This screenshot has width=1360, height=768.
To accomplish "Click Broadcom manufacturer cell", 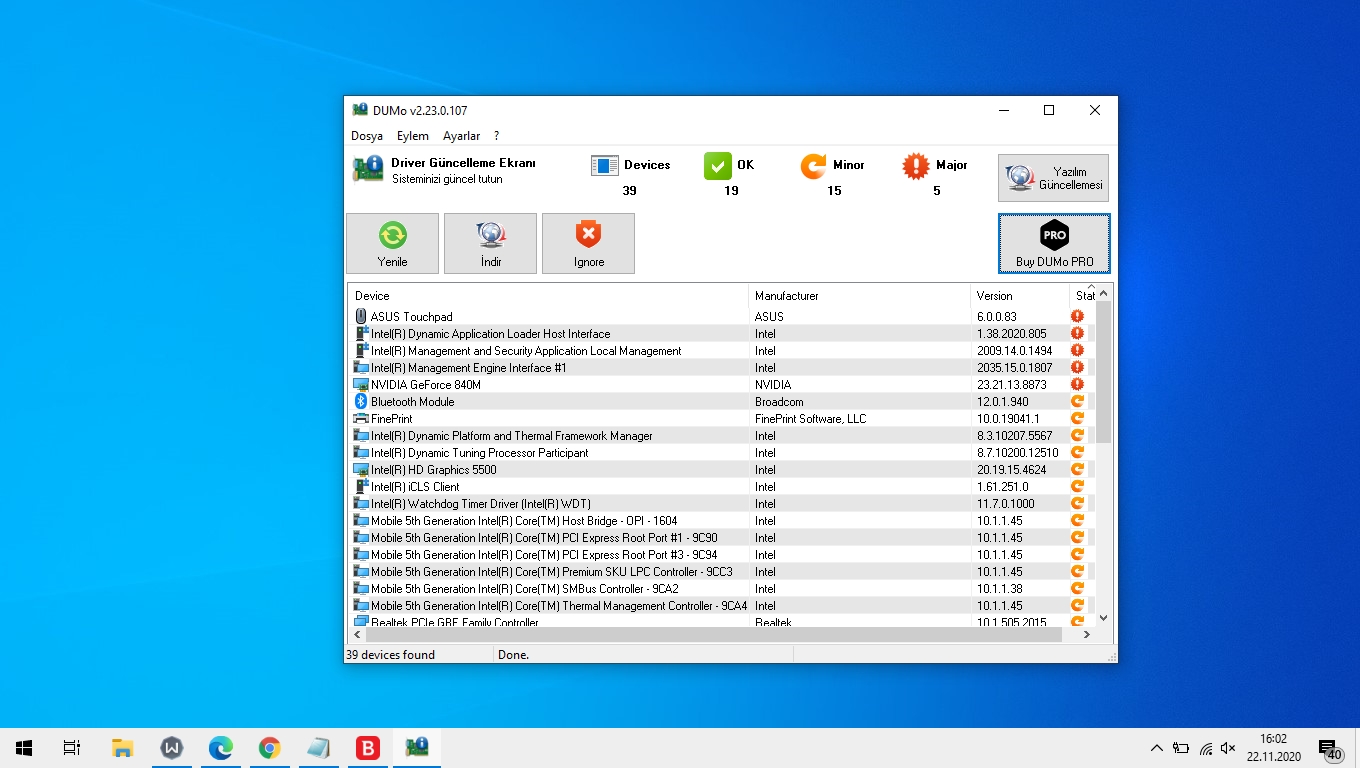I will [779, 402].
